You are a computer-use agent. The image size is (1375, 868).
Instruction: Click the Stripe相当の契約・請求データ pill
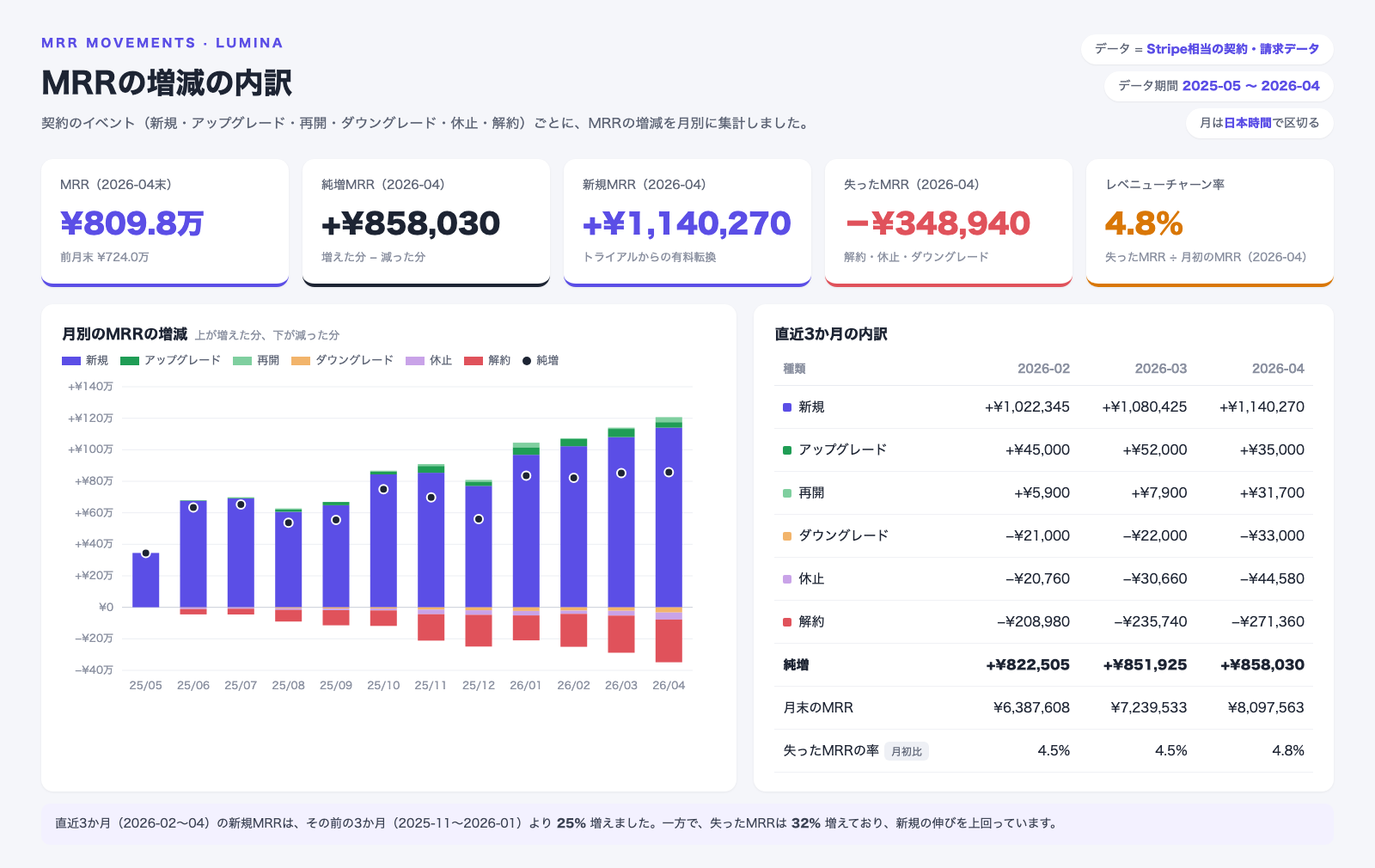[1207, 49]
